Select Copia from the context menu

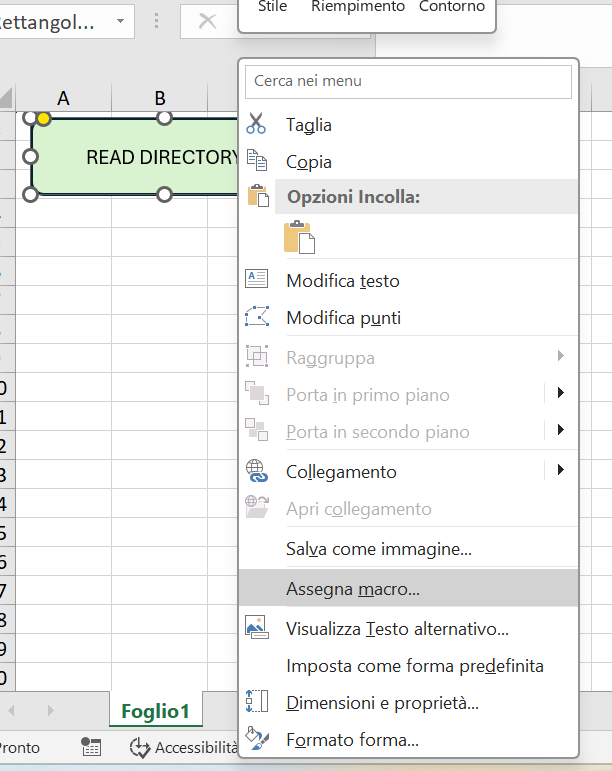coord(408,162)
